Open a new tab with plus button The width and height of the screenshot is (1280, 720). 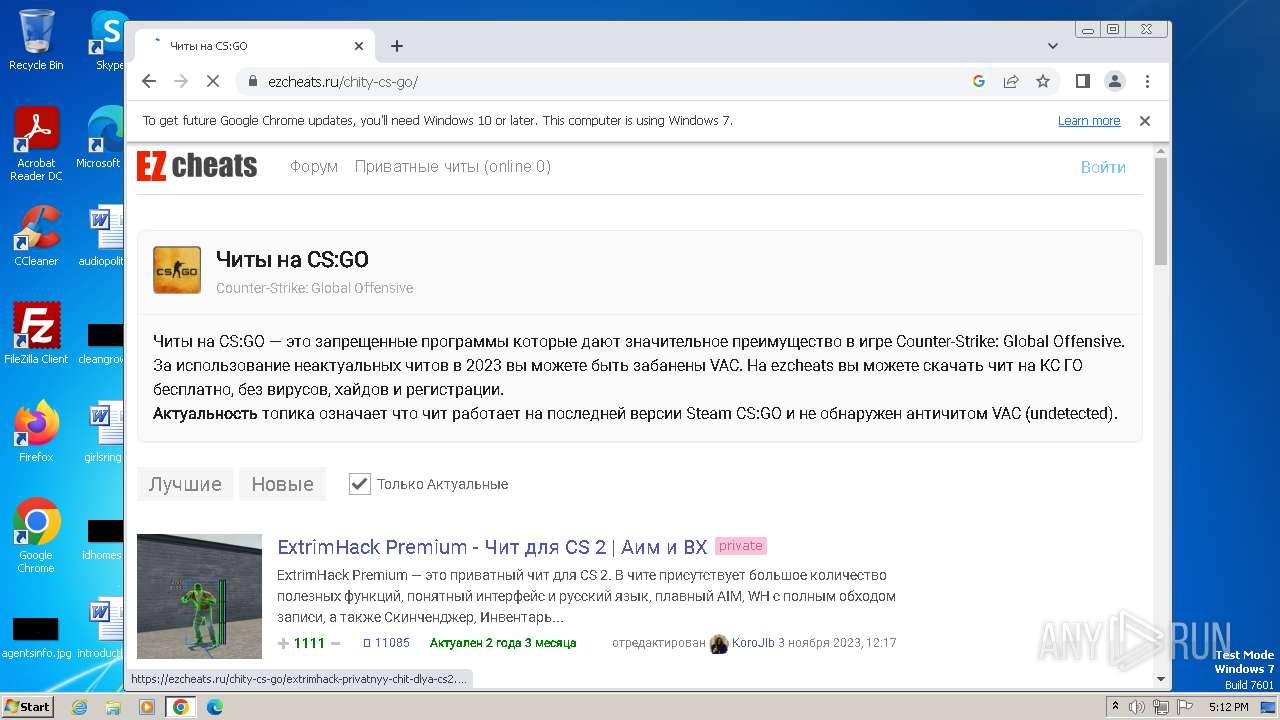tap(397, 46)
